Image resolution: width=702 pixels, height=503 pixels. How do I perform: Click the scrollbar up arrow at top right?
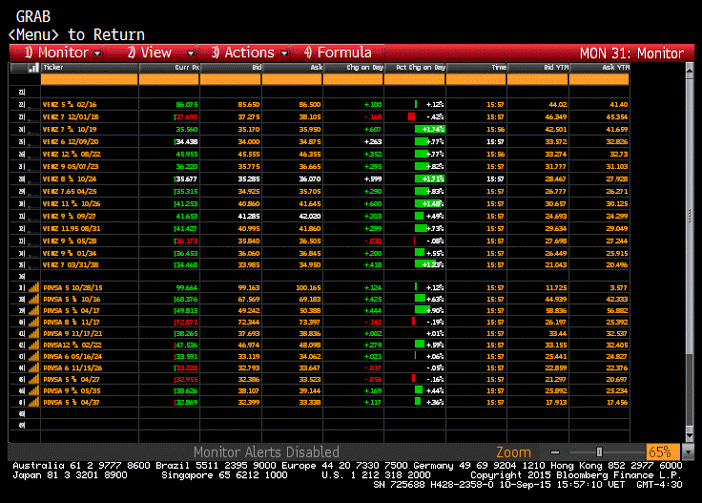click(689, 69)
